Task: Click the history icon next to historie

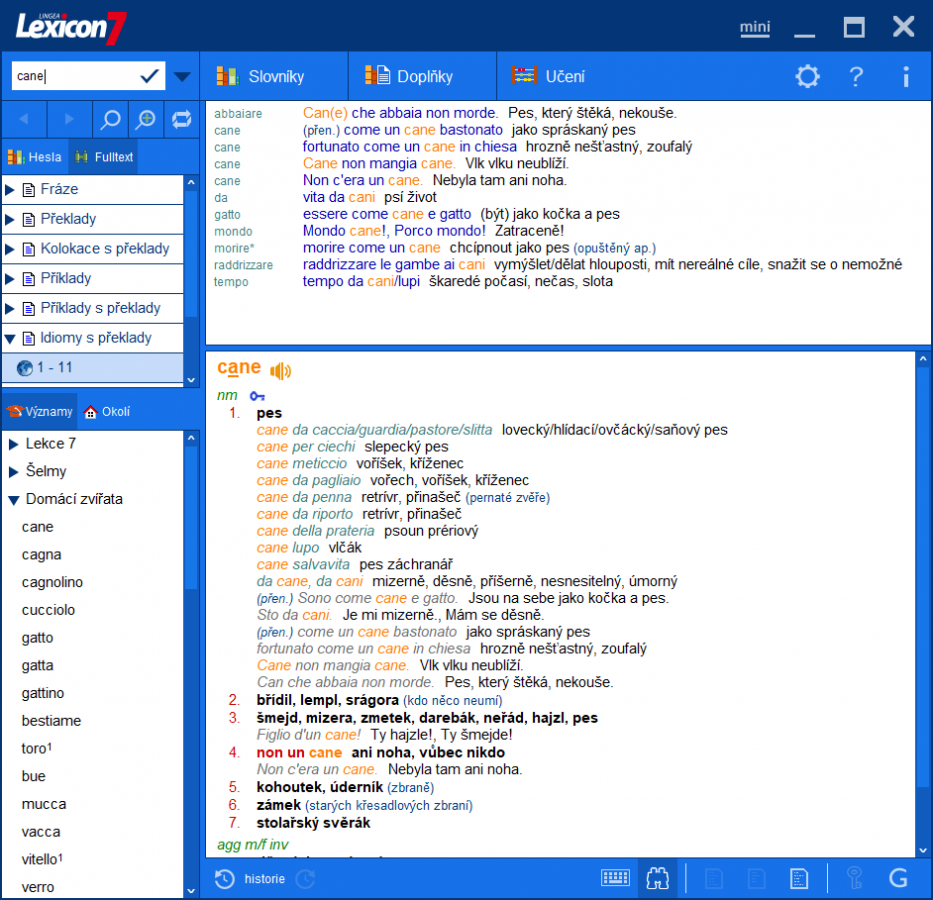Action: point(224,879)
